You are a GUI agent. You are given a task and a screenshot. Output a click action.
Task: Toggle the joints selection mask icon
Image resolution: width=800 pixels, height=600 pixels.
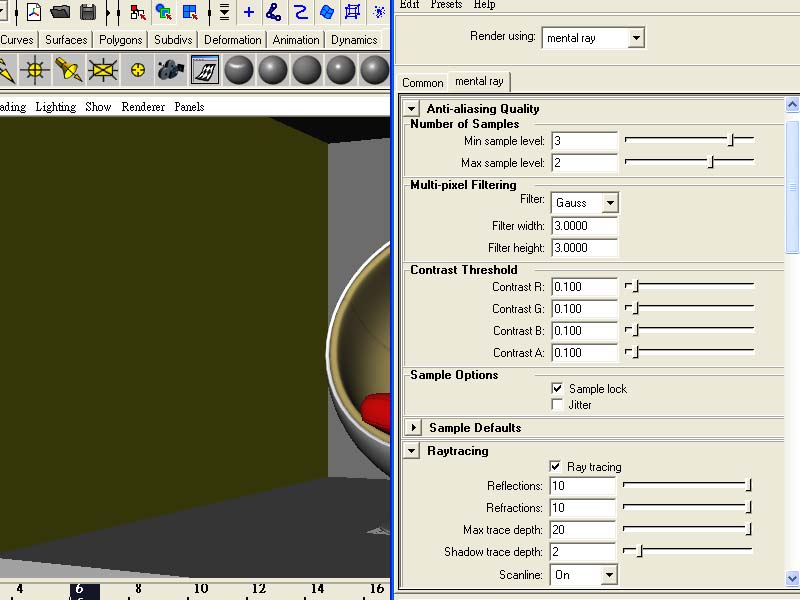(x=274, y=12)
